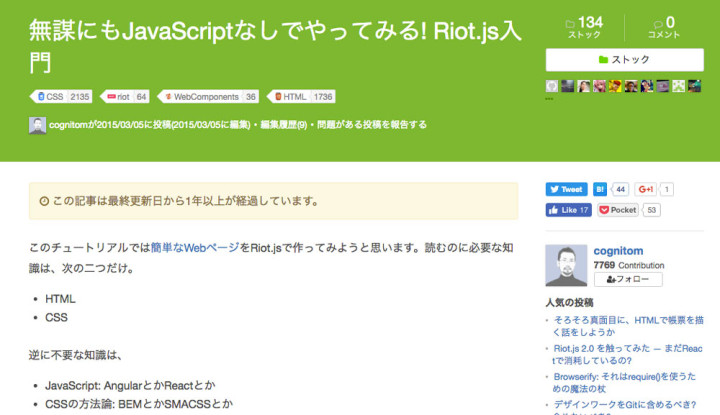Viewport: 720px width, 415px height.
Task: Click the HTML tag icon
Action: pyautogui.click(x=278, y=96)
